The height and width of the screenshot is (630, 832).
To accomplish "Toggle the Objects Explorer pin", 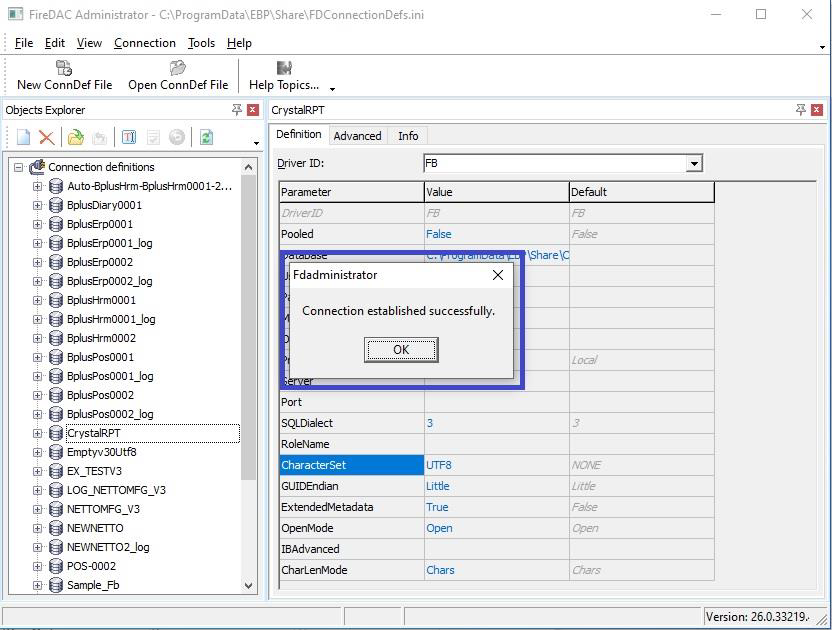I will click(237, 110).
